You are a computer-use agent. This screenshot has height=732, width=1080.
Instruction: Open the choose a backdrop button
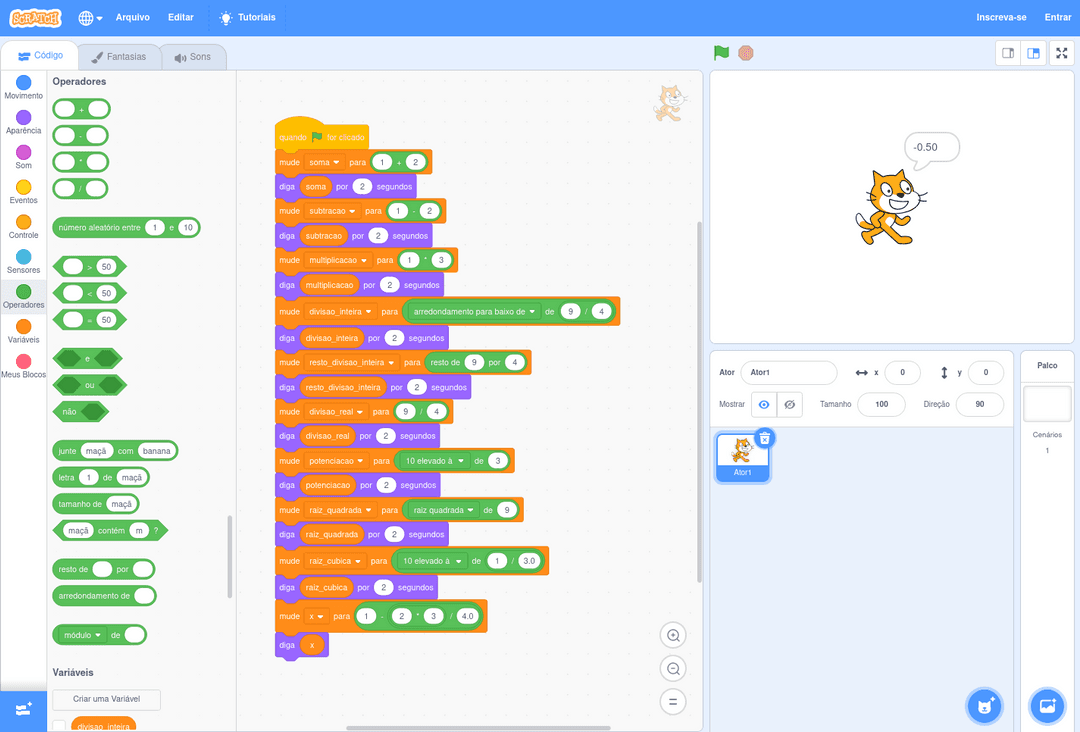pyautogui.click(x=1047, y=705)
